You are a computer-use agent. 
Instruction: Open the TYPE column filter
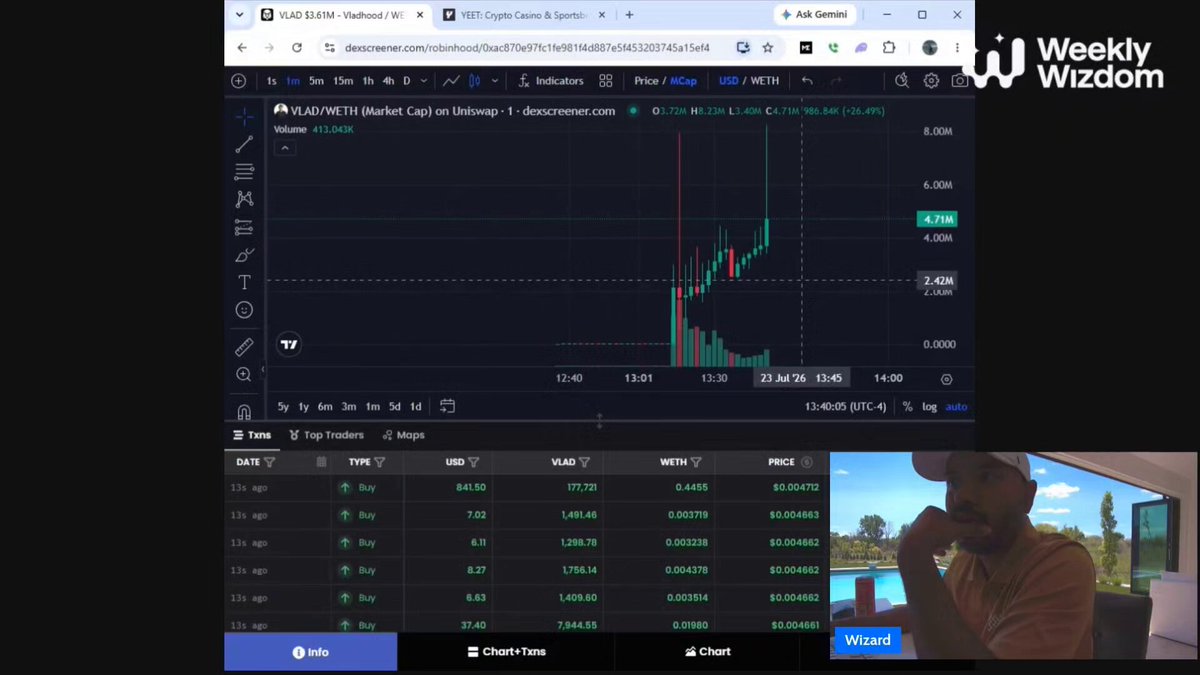380,462
